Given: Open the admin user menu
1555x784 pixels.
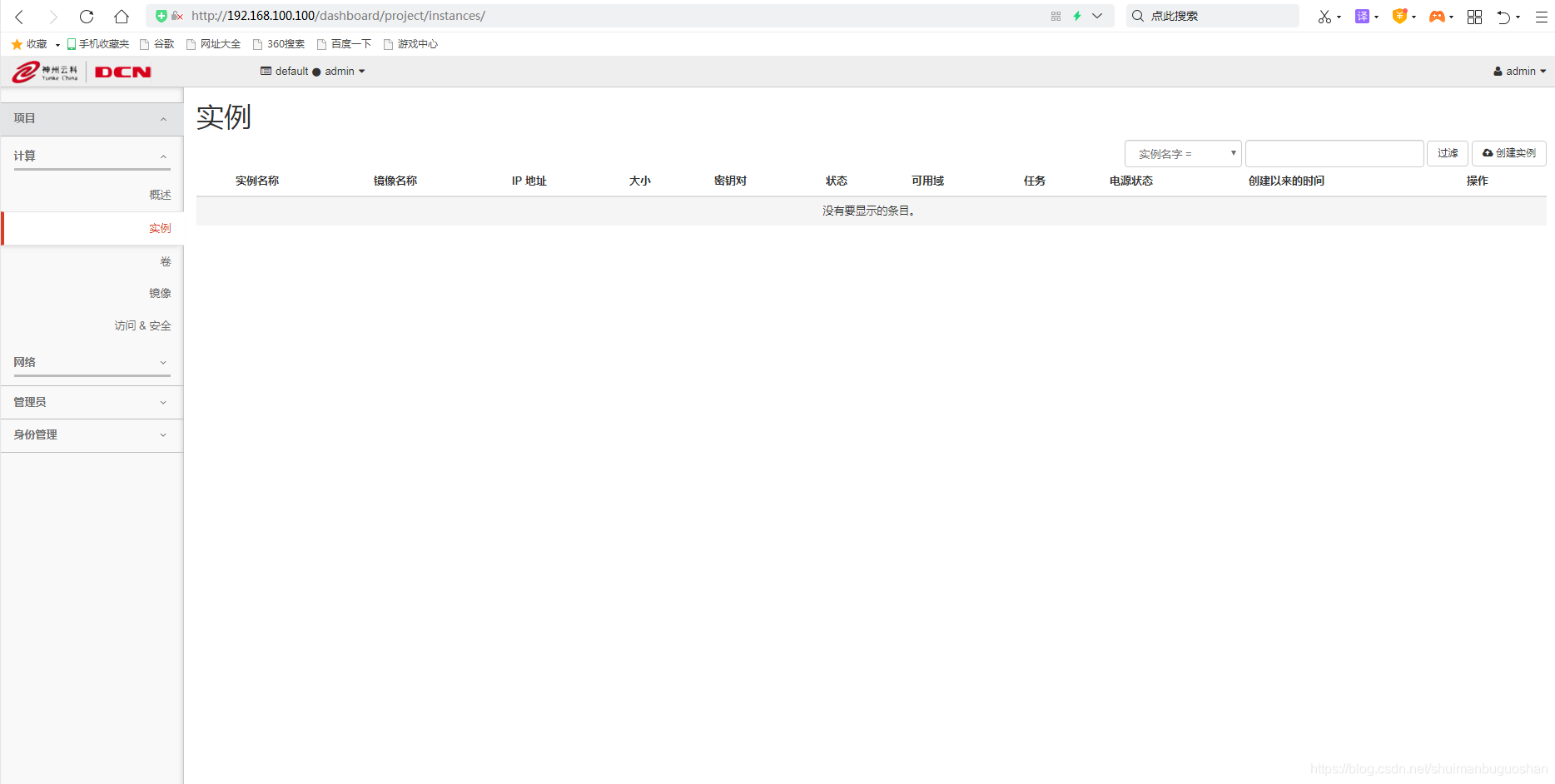Looking at the screenshot, I should click(1519, 72).
